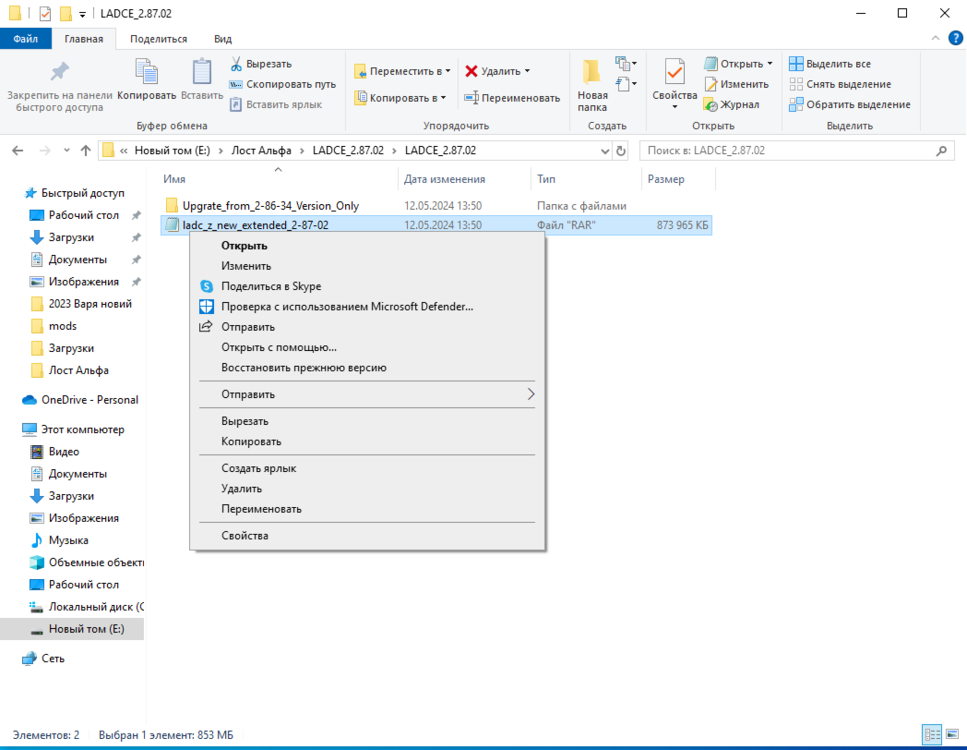Click the Rename icon in the ribbon
Image resolution: width=967 pixels, height=750 pixels.
point(471,98)
